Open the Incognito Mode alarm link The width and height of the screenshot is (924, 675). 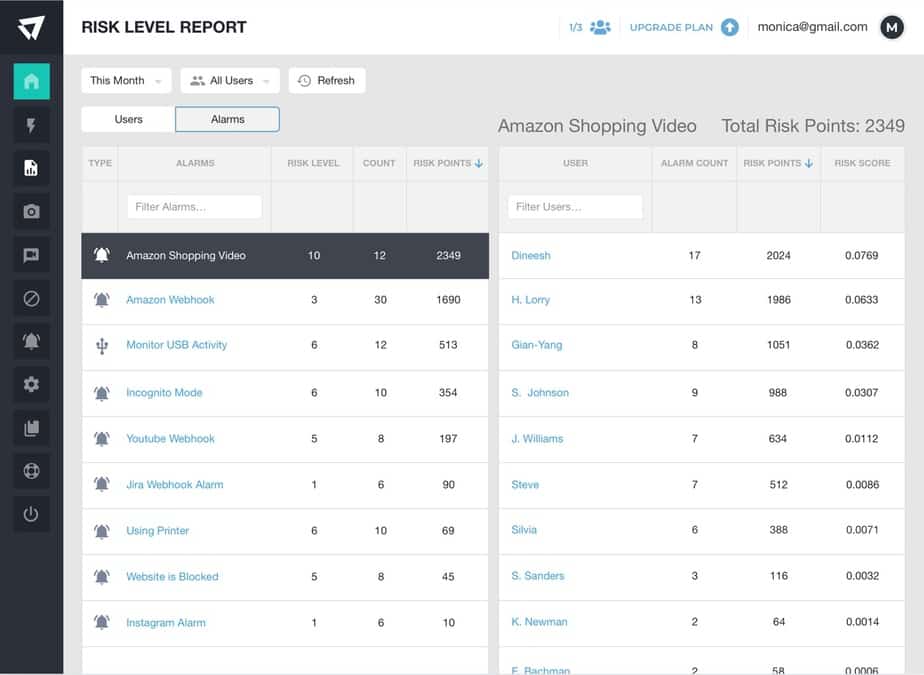(x=164, y=393)
